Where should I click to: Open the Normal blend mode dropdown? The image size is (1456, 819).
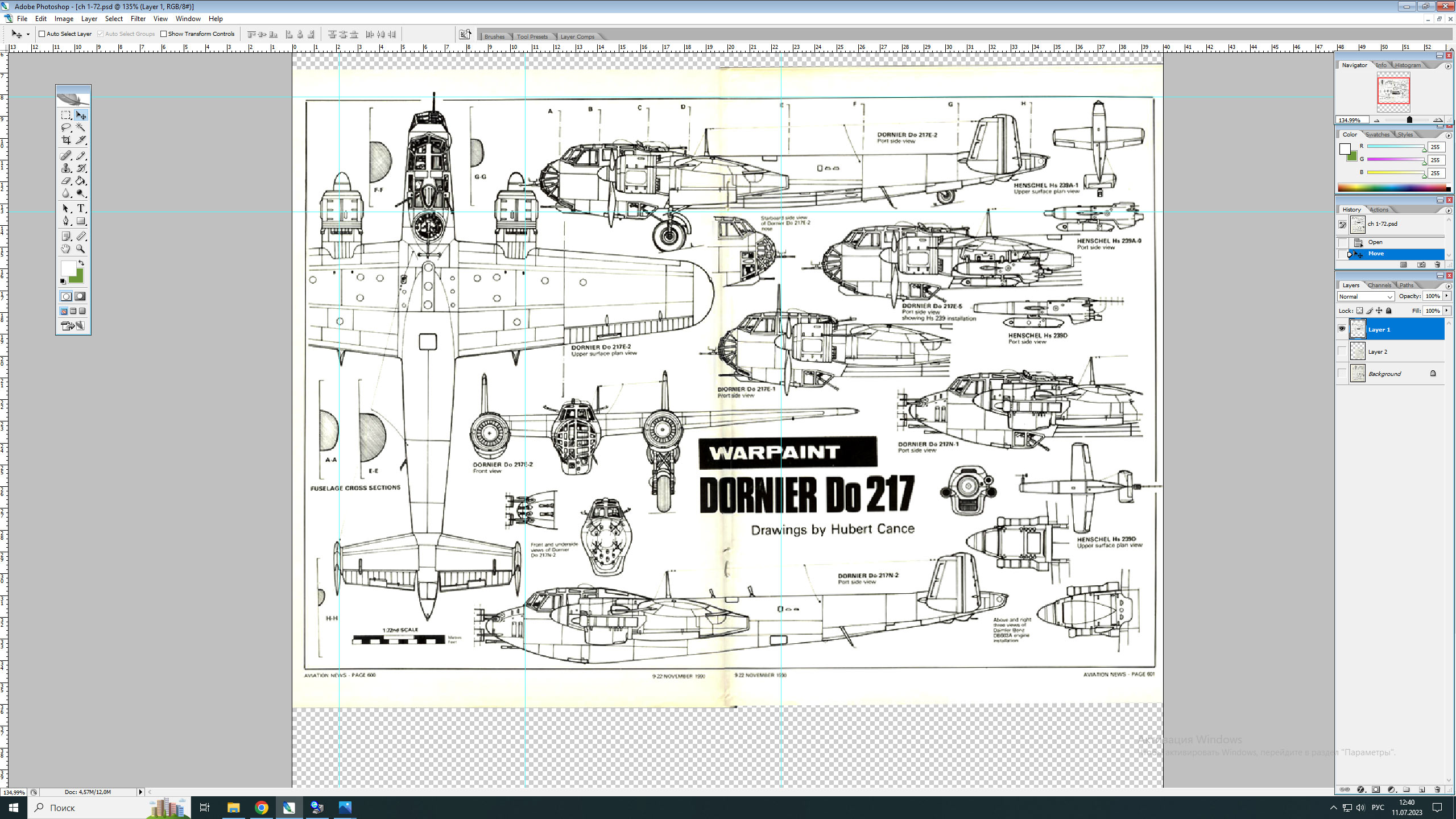(1365, 296)
